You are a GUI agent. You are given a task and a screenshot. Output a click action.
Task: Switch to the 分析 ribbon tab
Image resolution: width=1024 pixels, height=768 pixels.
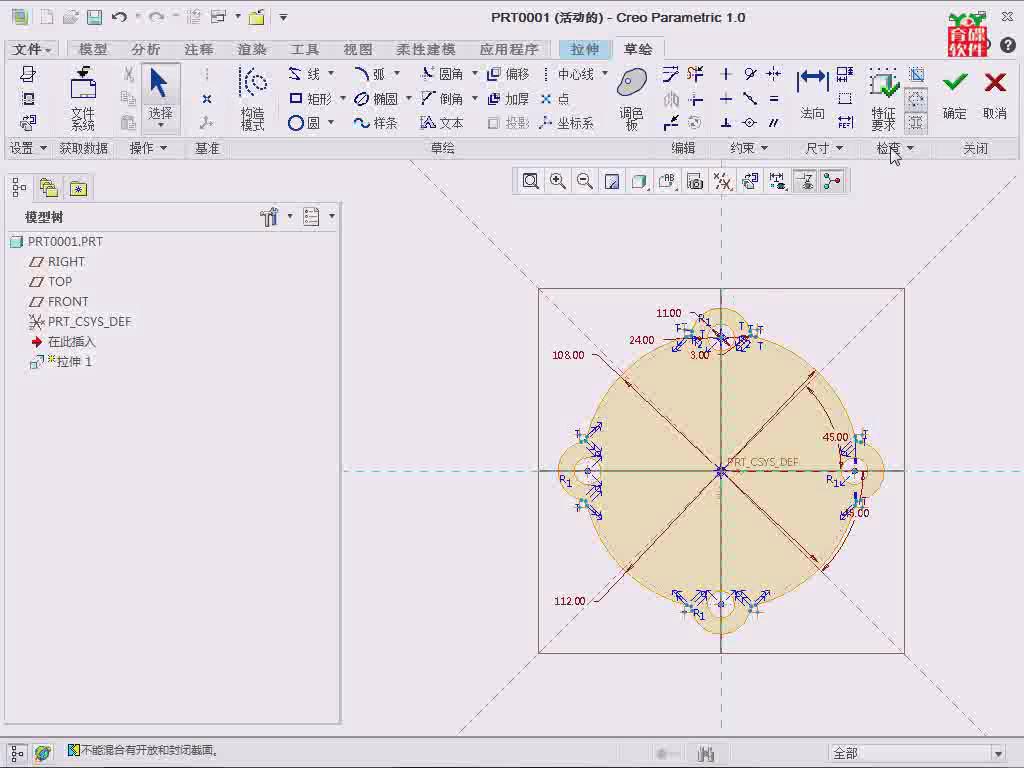145,49
